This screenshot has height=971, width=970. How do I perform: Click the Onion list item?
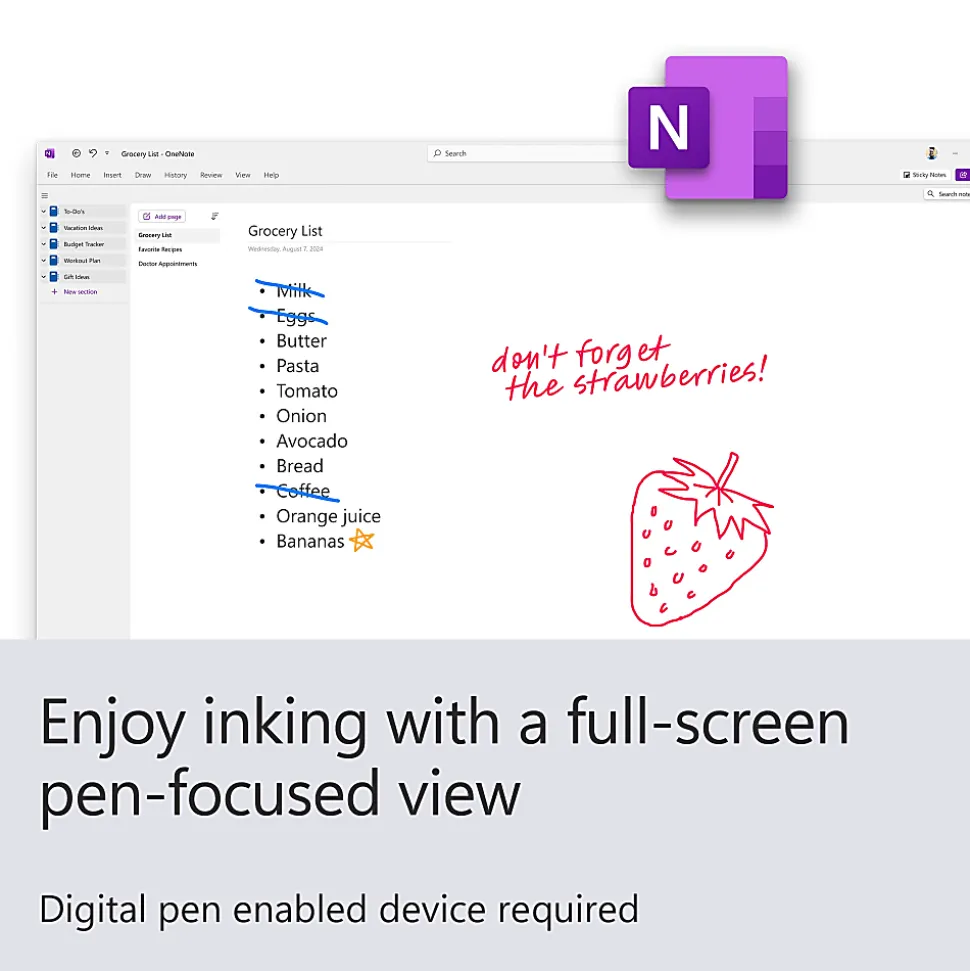click(x=301, y=416)
